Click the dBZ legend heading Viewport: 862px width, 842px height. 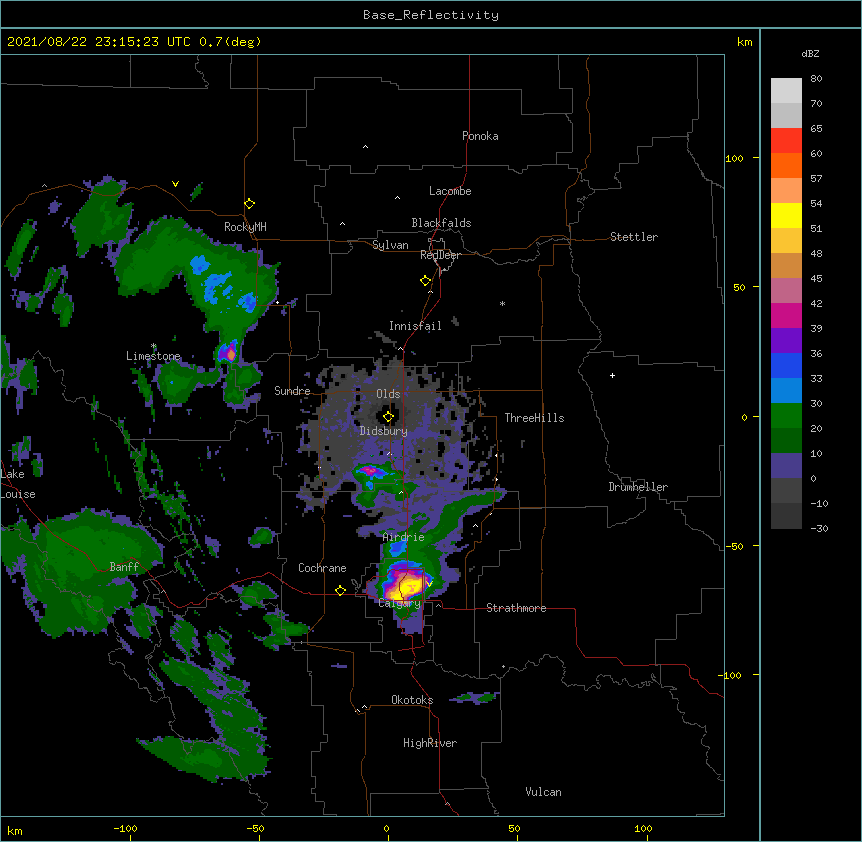(x=810, y=53)
